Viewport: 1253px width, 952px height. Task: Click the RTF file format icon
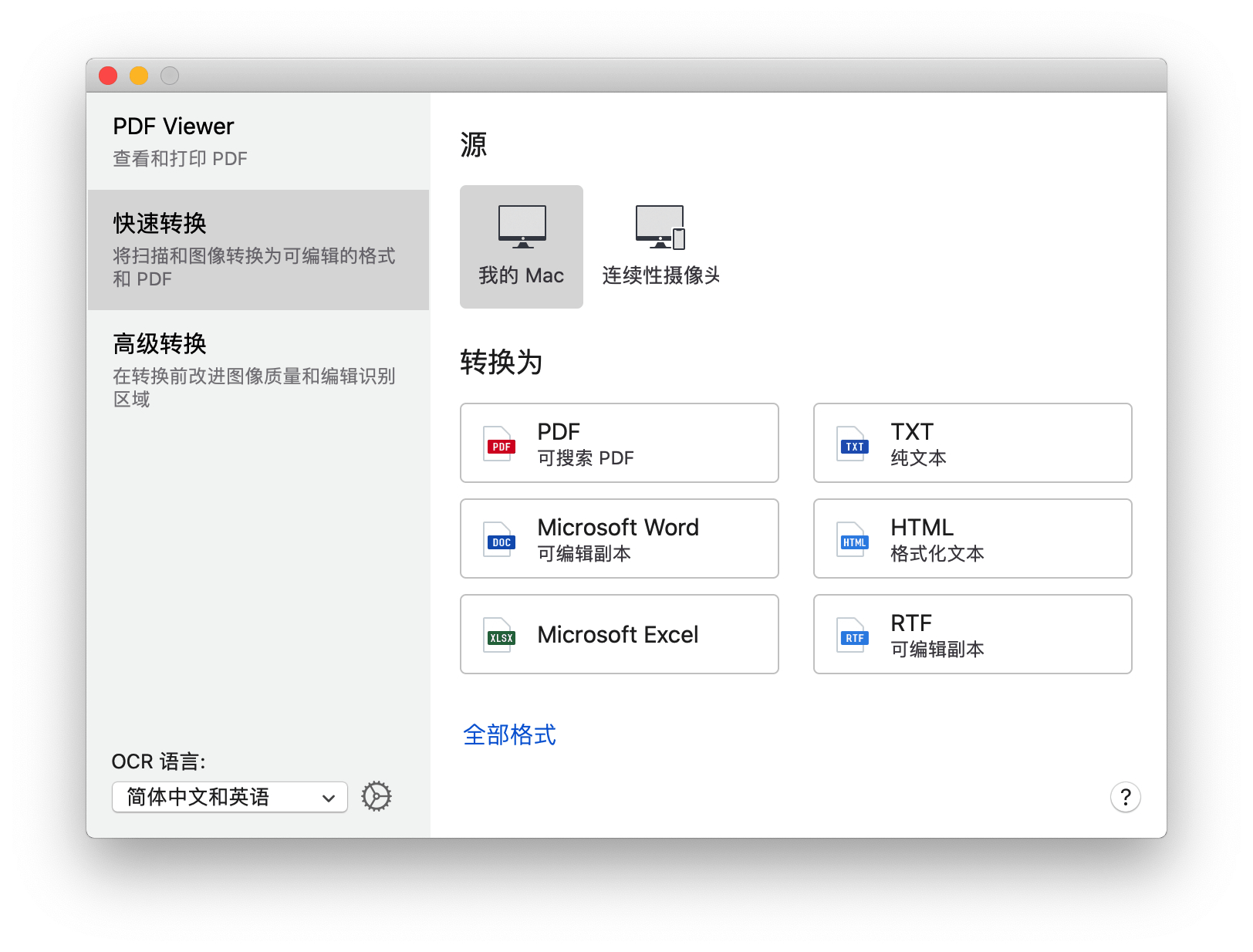click(x=853, y=636)
